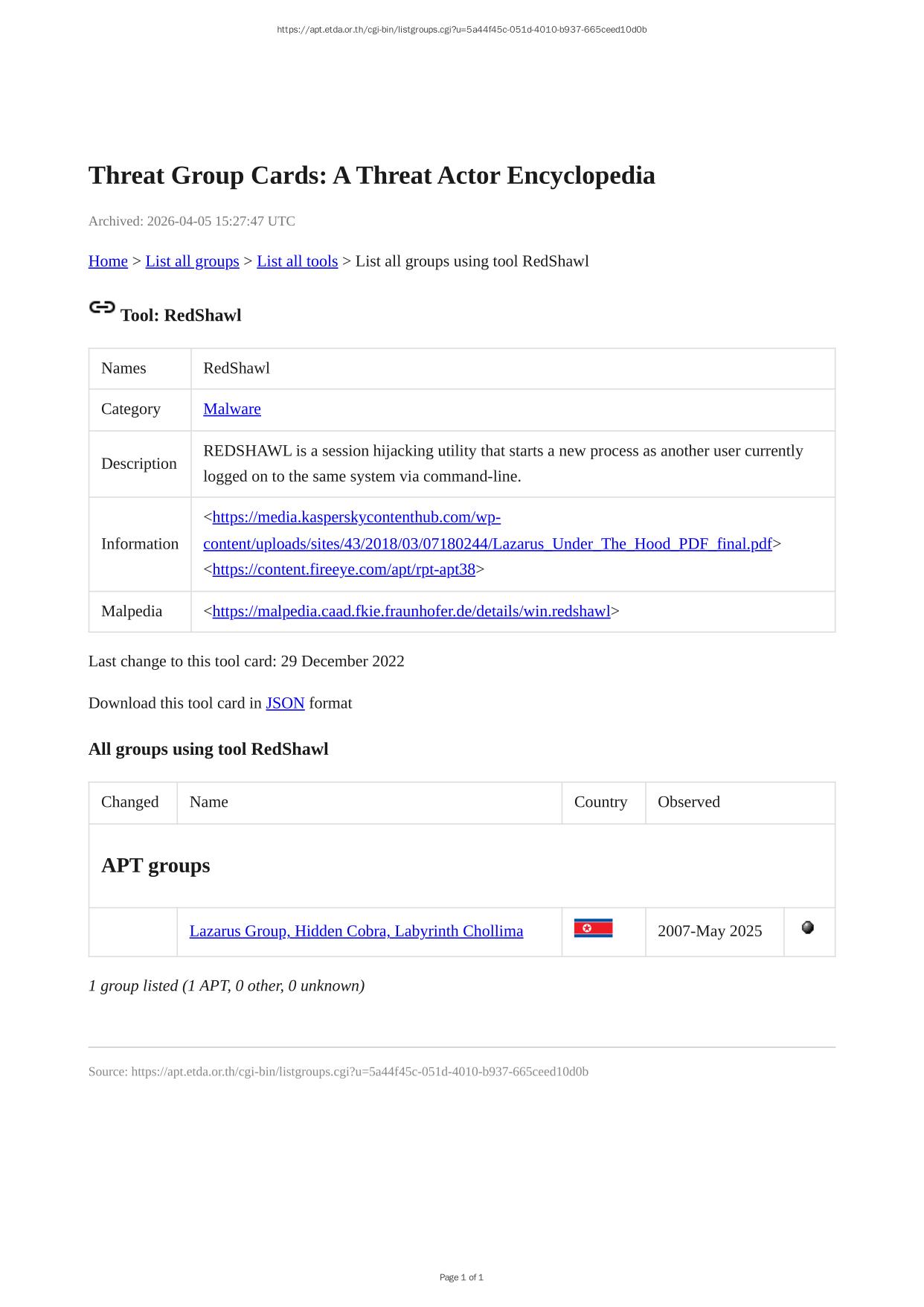Viewport: 924px width, 1307px height.
Task: Click the Country column header
Action: point(600,802)
